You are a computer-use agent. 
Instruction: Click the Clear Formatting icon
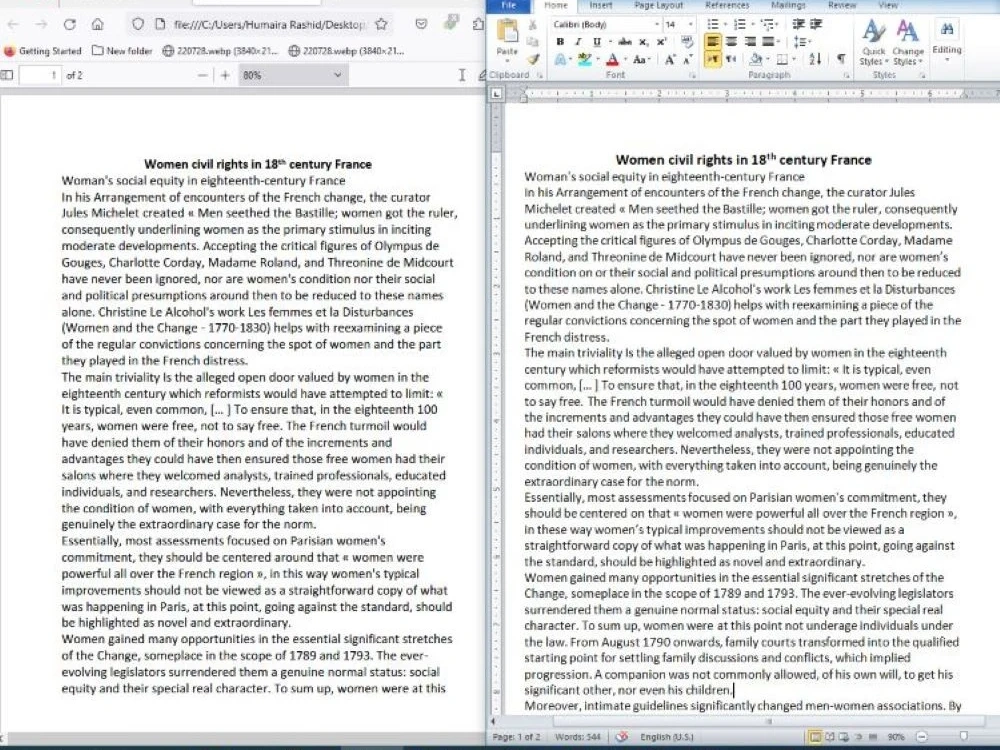click(x=687, y=41)
